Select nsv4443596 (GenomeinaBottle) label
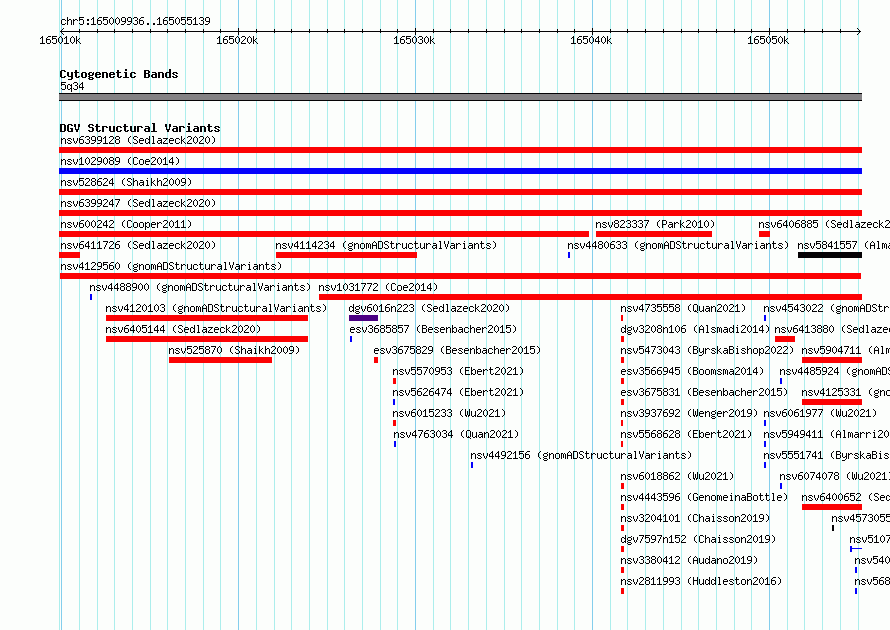Image resolution: width=890 pixels, height=630 pixels. click(704, 497)
